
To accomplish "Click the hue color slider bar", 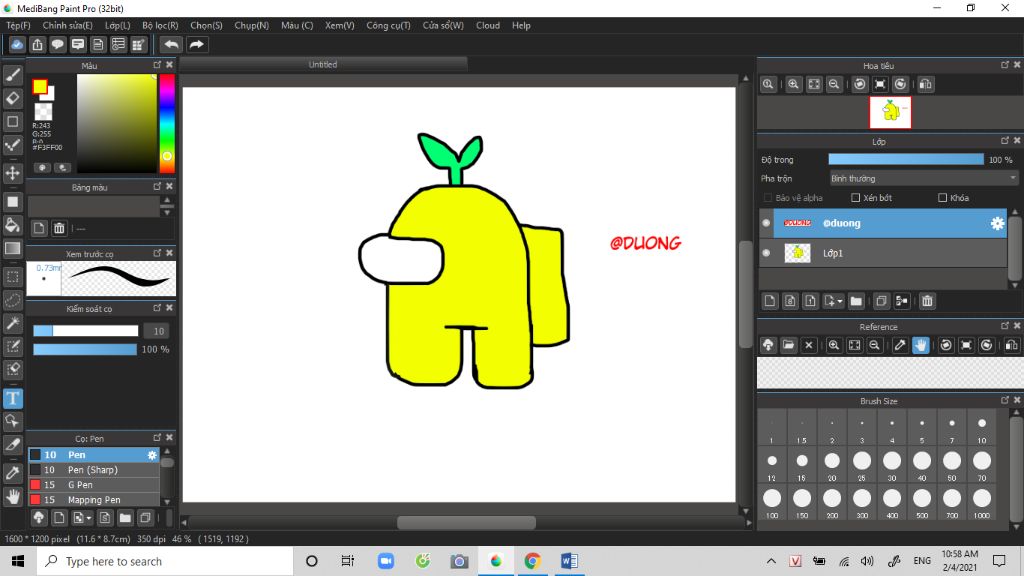I will [x=167, y=123].
